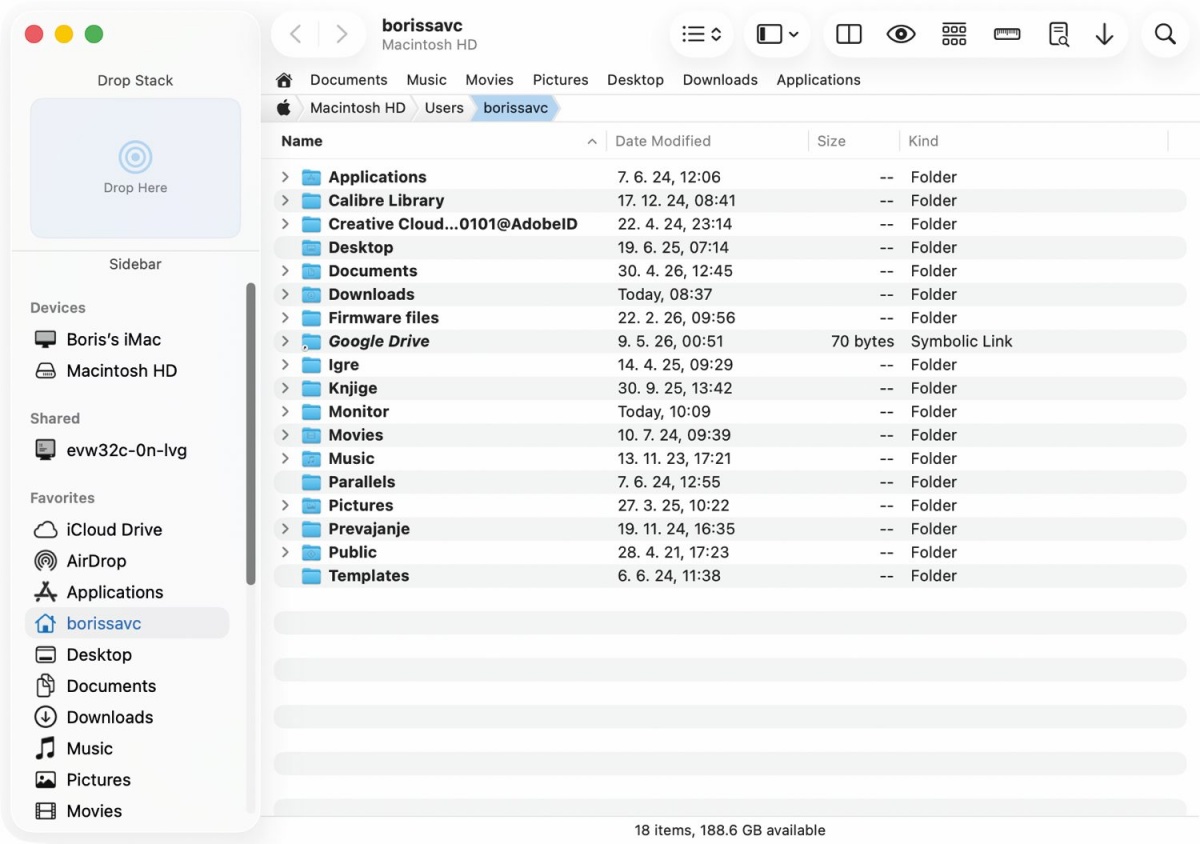
Task: Click the sidebar vertical scrollbar
Action: pos(251,434)
